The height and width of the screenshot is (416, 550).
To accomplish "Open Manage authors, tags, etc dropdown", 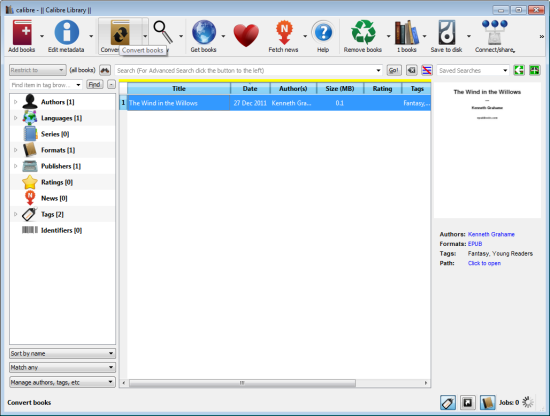I will [62, 382].
